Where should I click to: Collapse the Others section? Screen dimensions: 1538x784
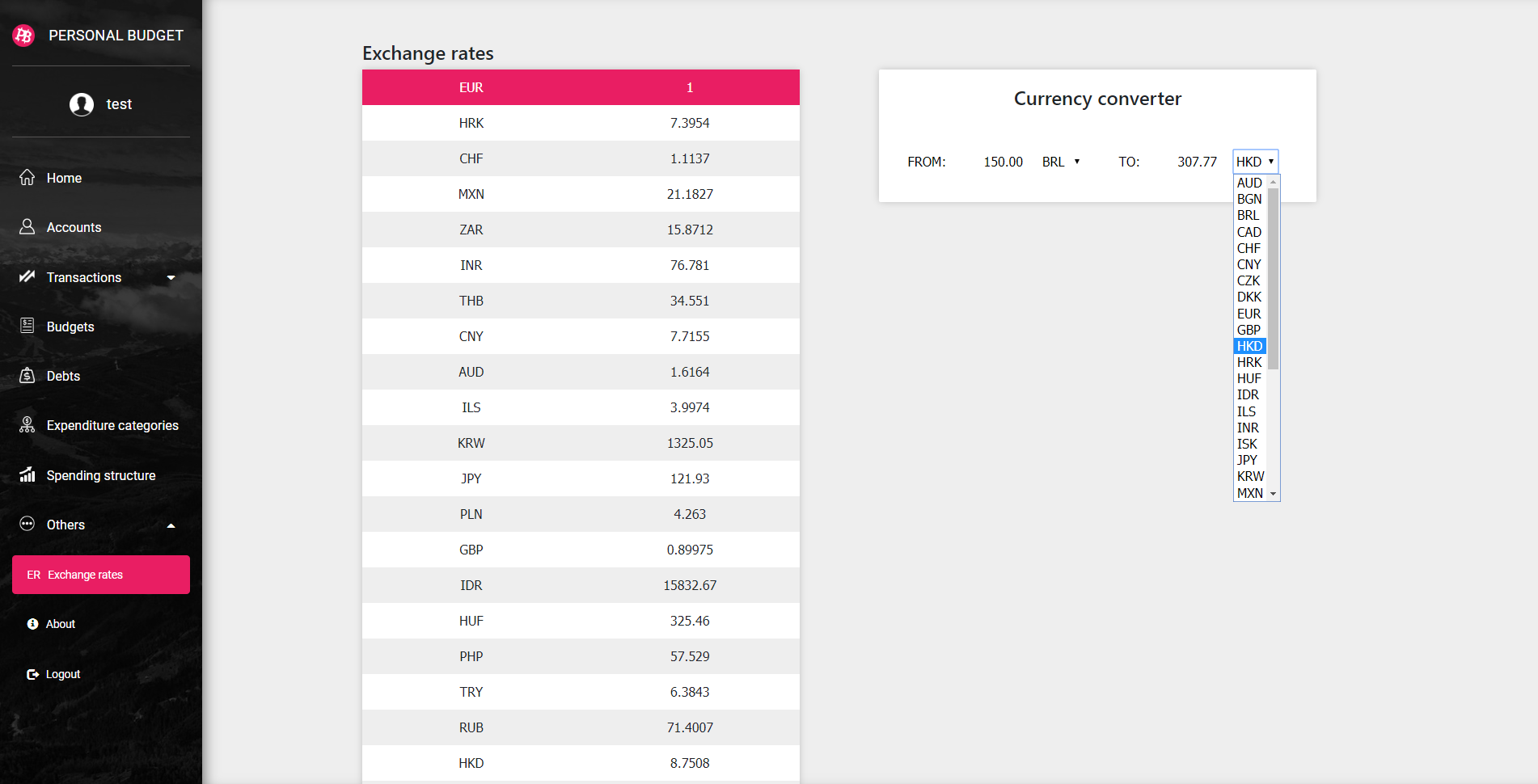click(171, 525)
